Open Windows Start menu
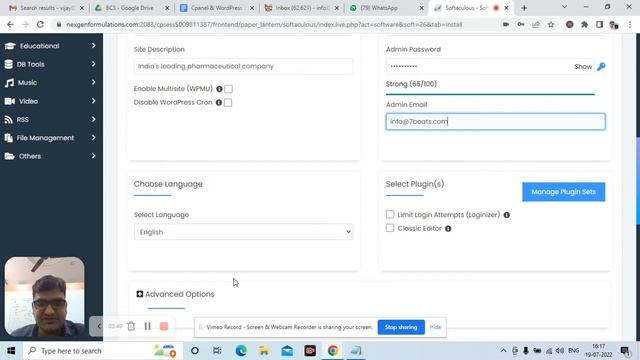The width and height of the screenshot is (640, 360). 11,351
